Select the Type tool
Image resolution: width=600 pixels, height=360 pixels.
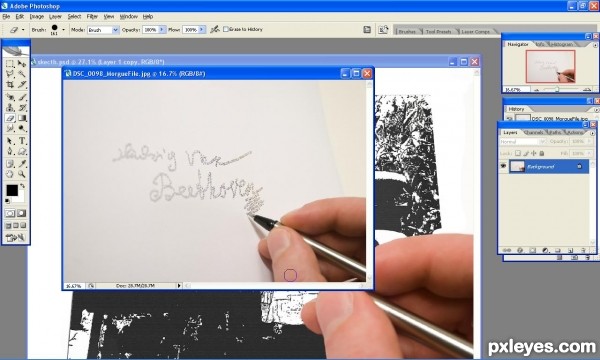(x=22, y=141)
